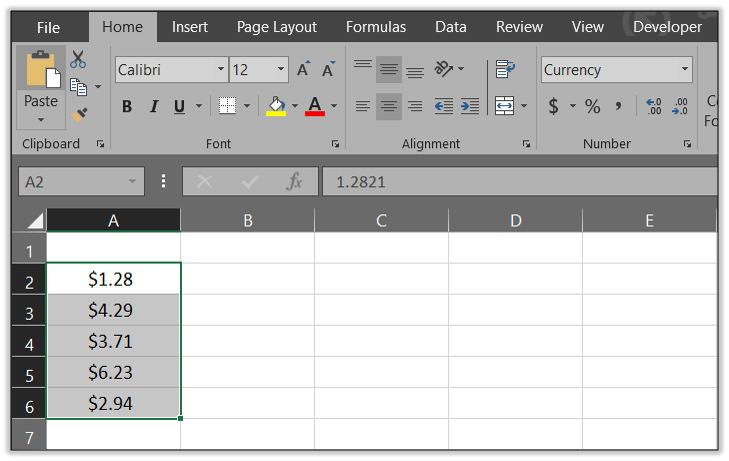The width and height of the screenshot is (729, 461).
Task: Open the font size 12 dropdown
Action: (x=281, y=70)
